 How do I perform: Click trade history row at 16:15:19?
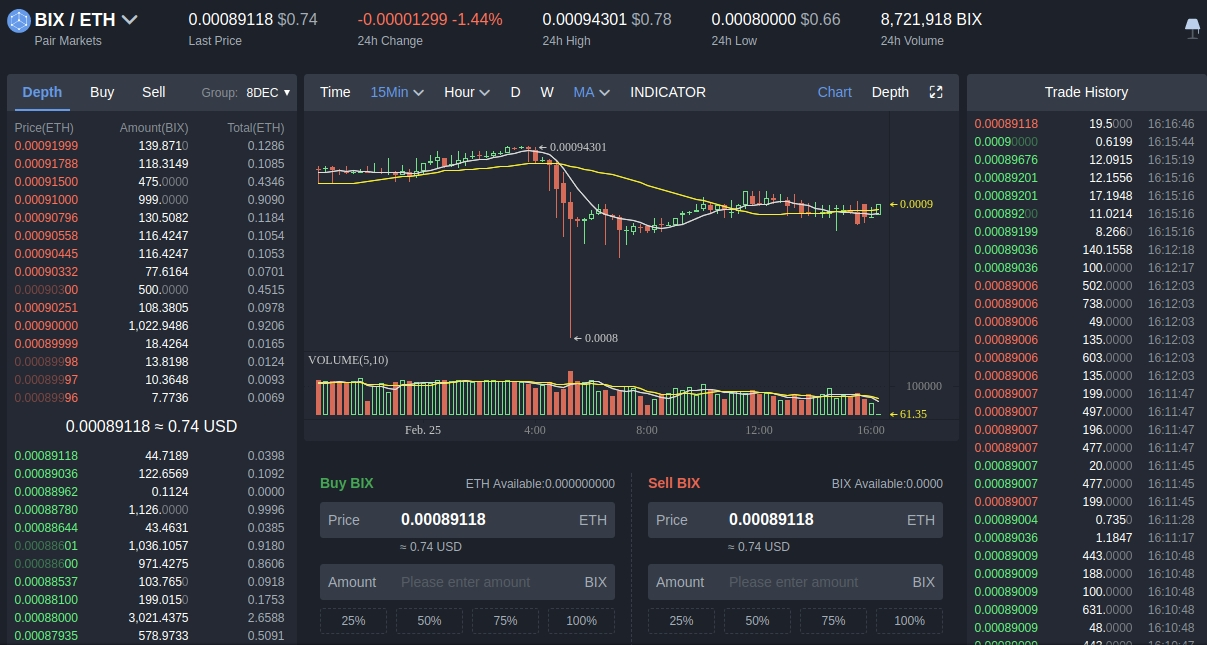[x=1084, y=160]
